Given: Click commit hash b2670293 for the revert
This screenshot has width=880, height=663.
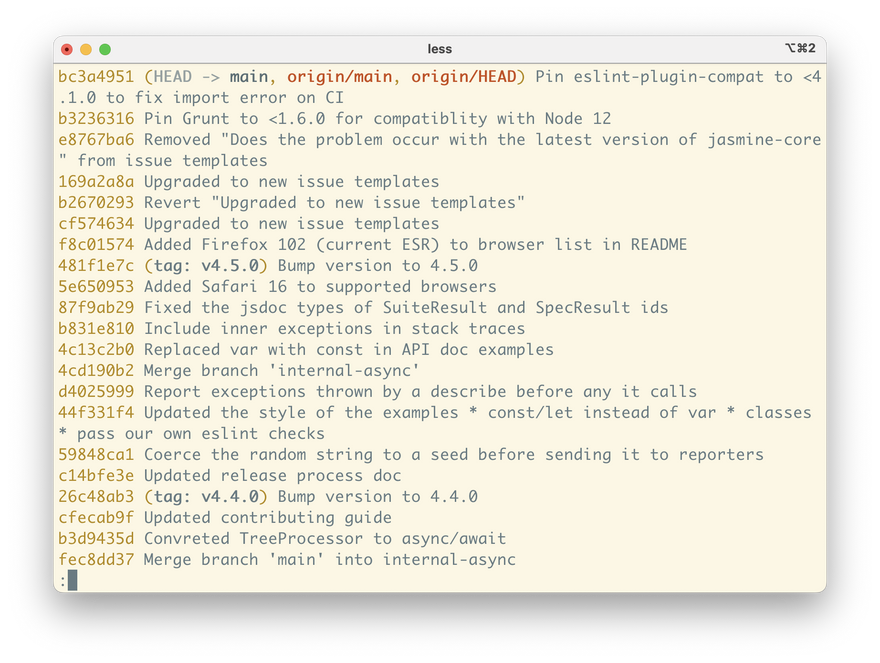Looking at the screenshot, I should pyautogui.click(x=96, y=203).
